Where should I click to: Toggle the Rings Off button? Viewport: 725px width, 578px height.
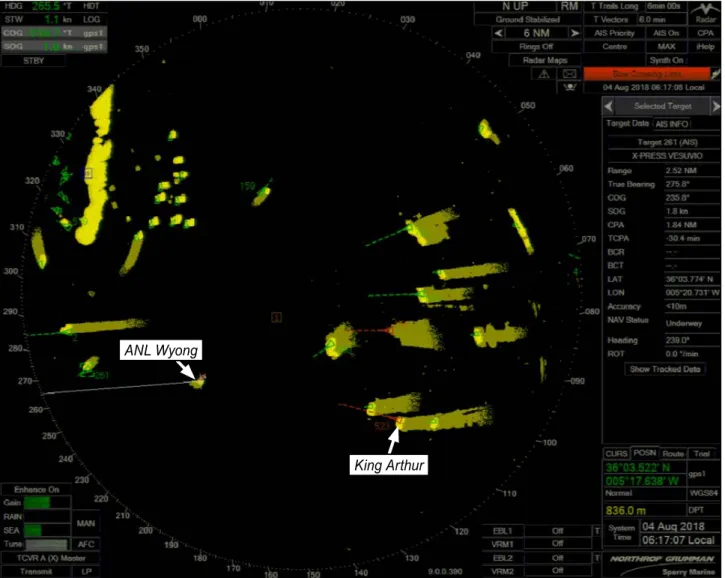pos(536,46)
